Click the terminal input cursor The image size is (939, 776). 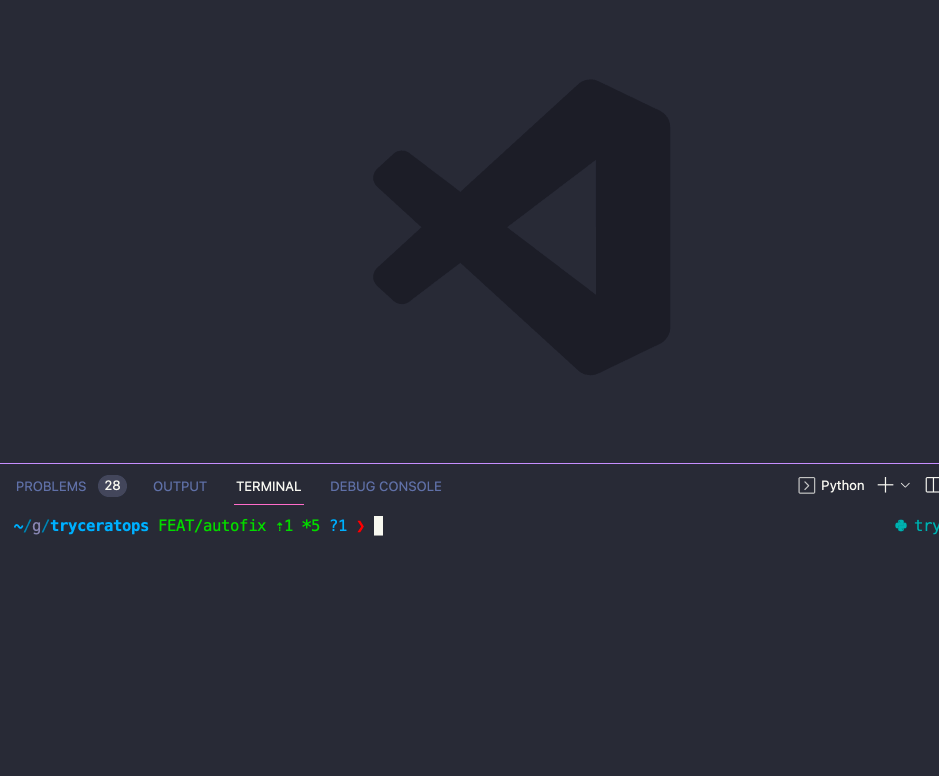coord(378,526)
